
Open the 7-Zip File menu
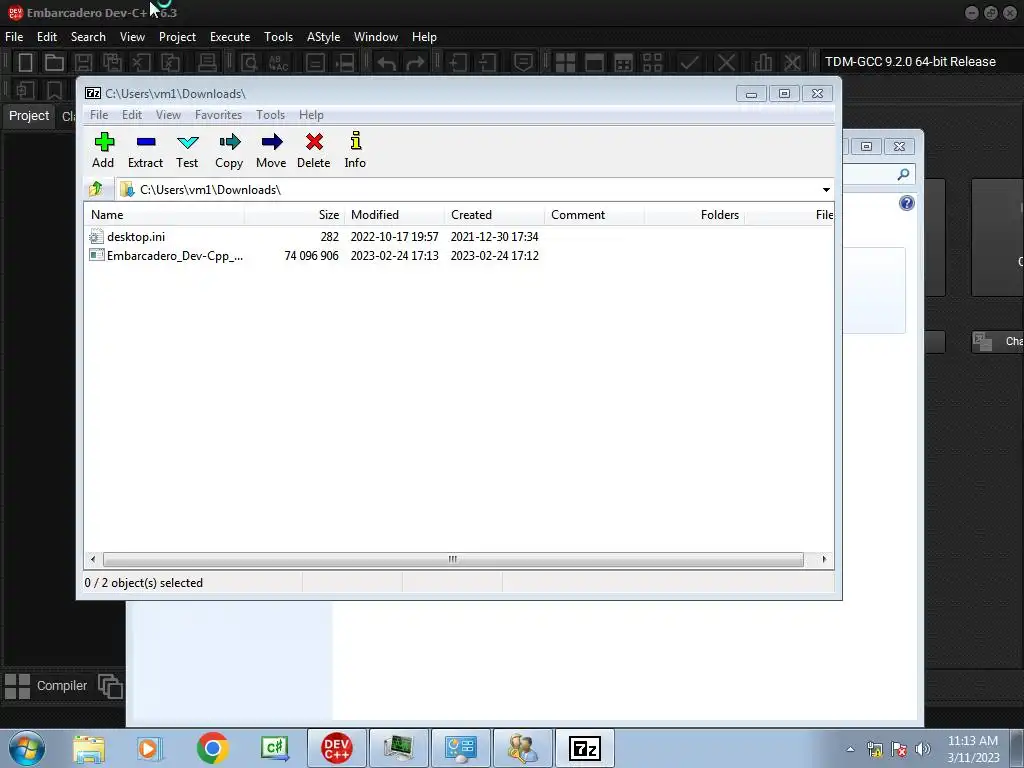point(99,115)
